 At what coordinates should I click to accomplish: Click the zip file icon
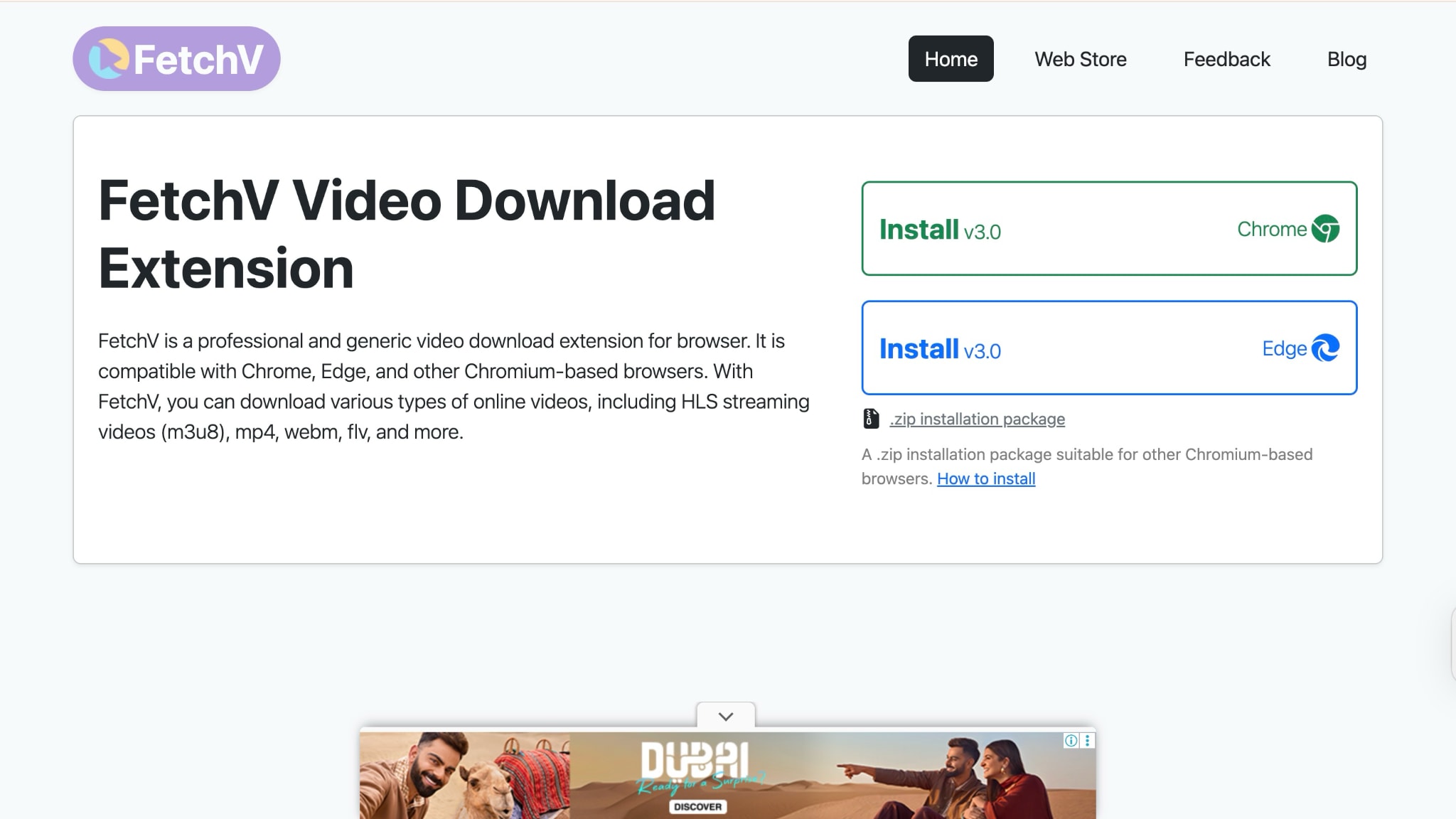pyautogui.click(x=871, y=419)
